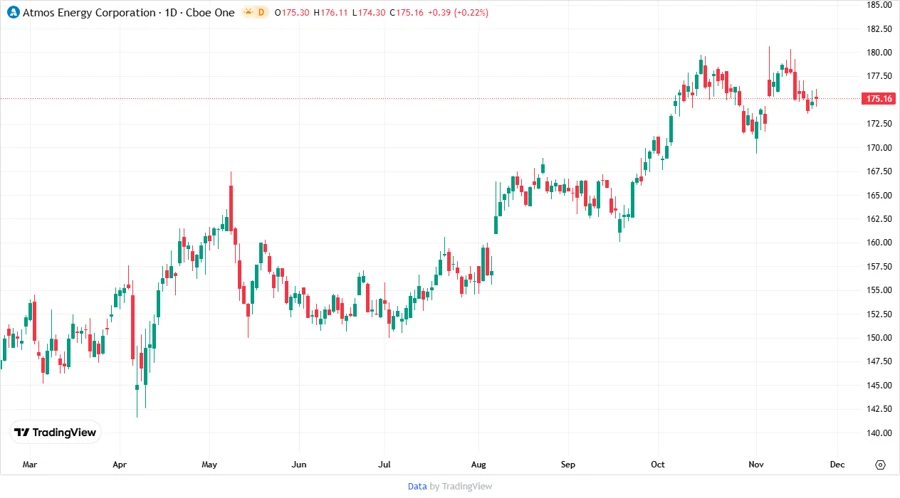Click the orange D delayed-data badge
The height and width of the screenshot is (498, 900).
pos(261,12)
